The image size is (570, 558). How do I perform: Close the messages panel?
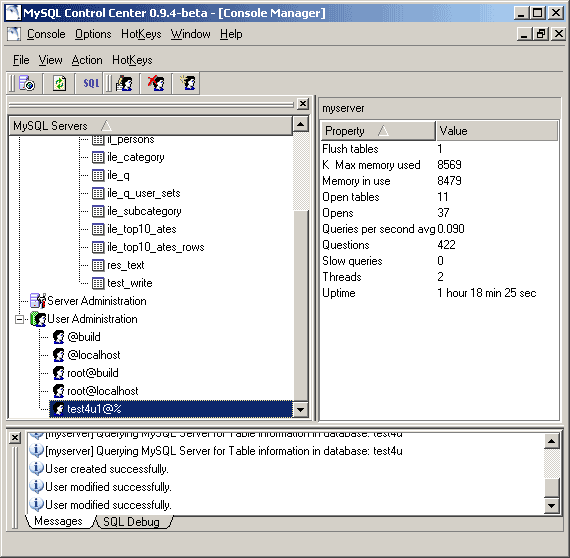point(15,437)
